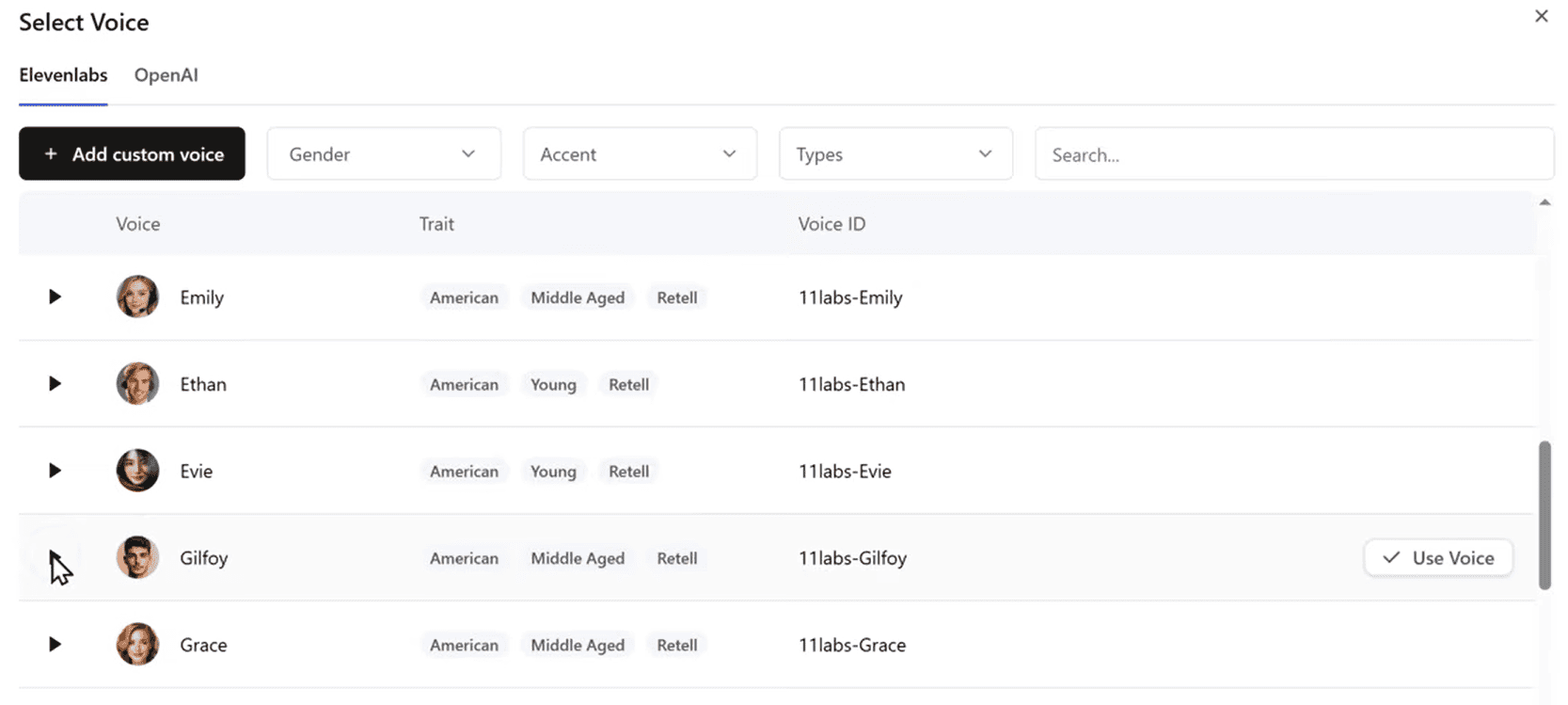Click scroll up arrow in voice list
Image resolution: width=1568 pixels, height=705 pixels.
click(x=1544, y=202)
